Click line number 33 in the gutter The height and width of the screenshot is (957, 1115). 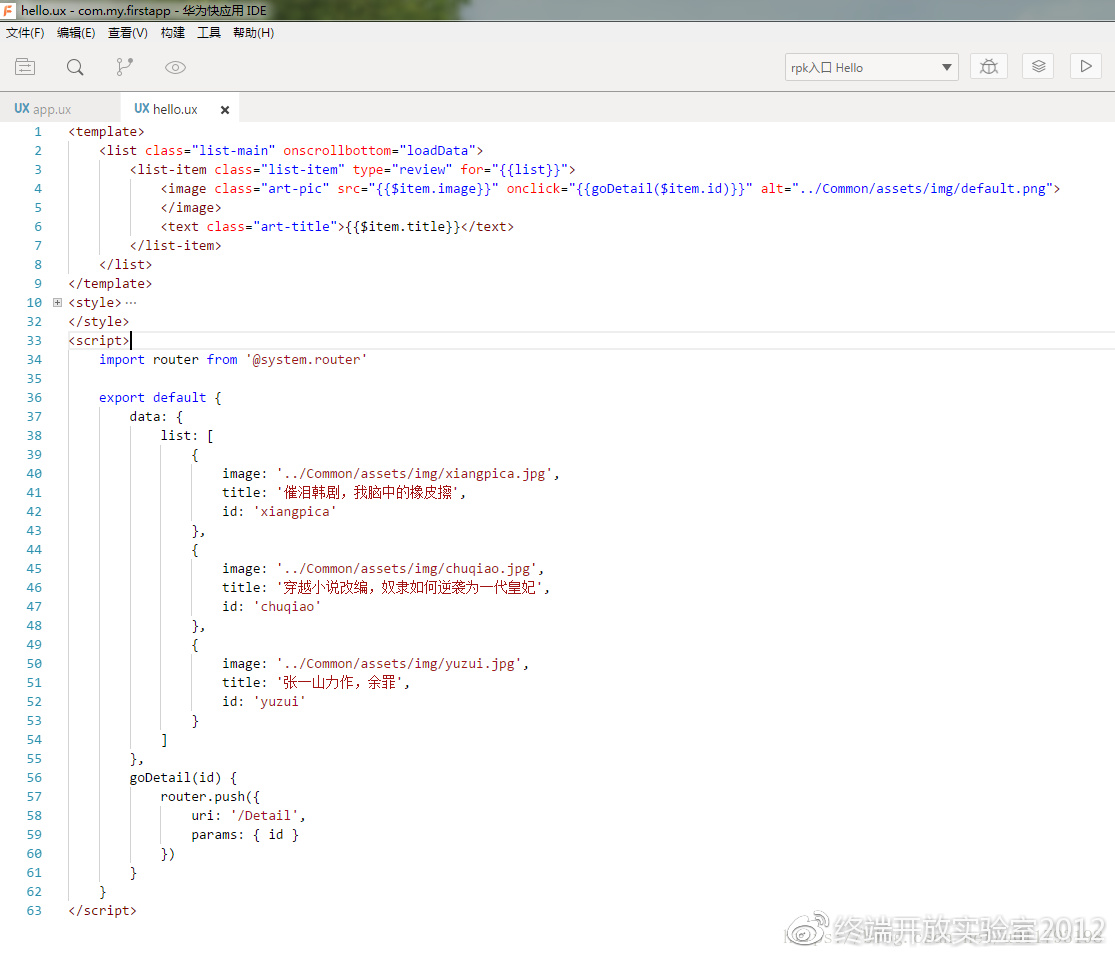[x=34, y=341]
